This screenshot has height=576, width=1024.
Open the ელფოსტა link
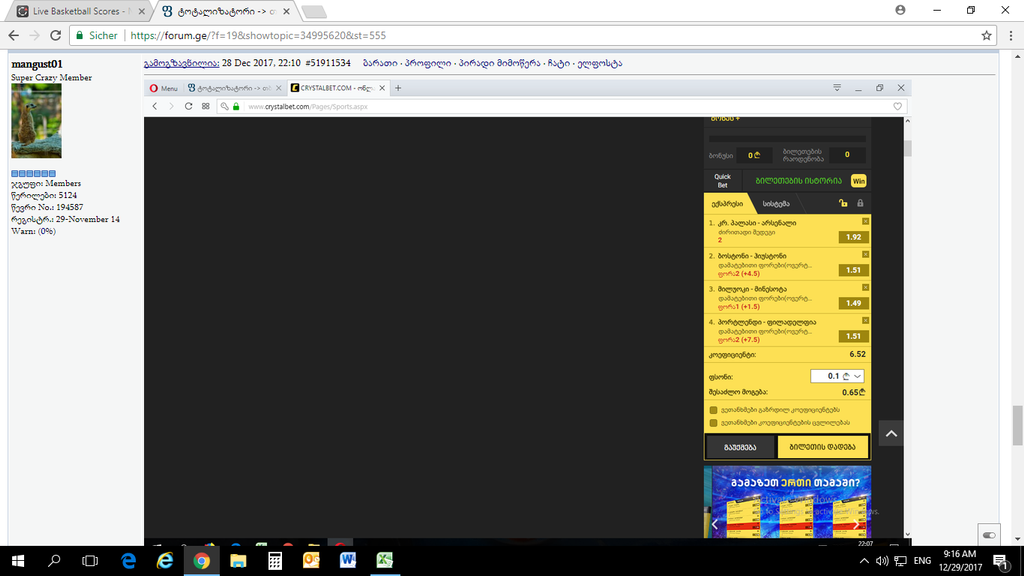click(600, 63)
